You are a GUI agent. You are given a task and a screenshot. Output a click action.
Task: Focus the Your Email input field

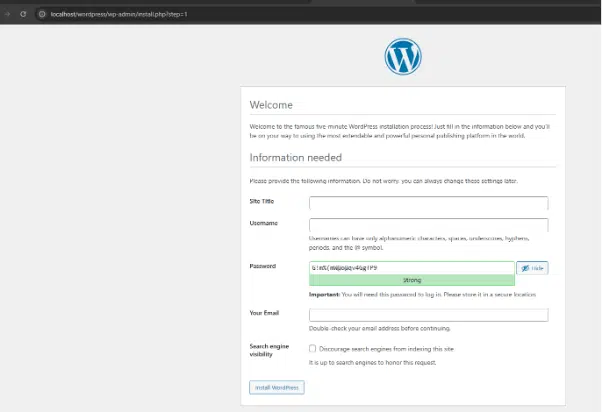point(428,315)
